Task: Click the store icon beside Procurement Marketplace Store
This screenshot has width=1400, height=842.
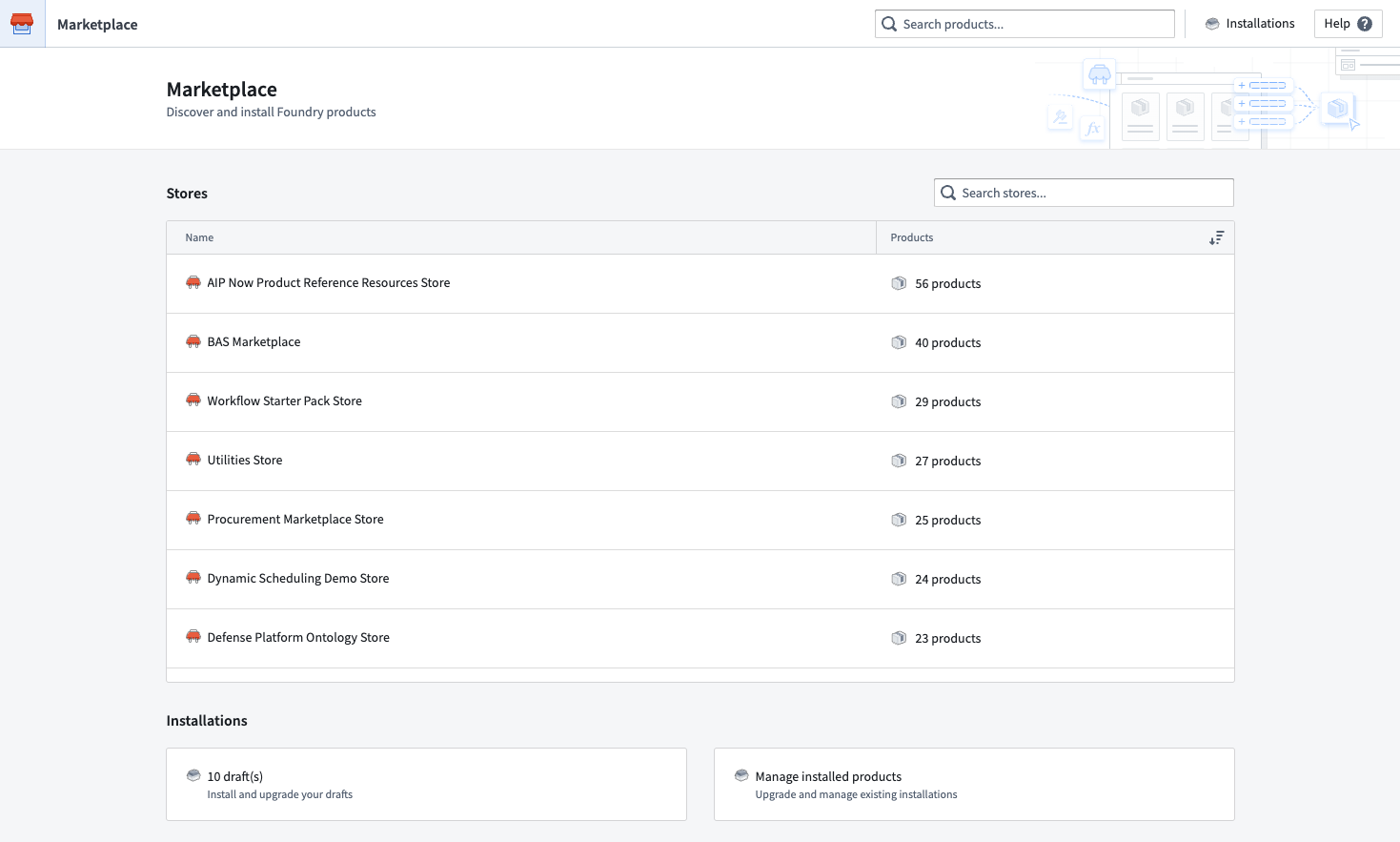Action: tap(193, 519)
